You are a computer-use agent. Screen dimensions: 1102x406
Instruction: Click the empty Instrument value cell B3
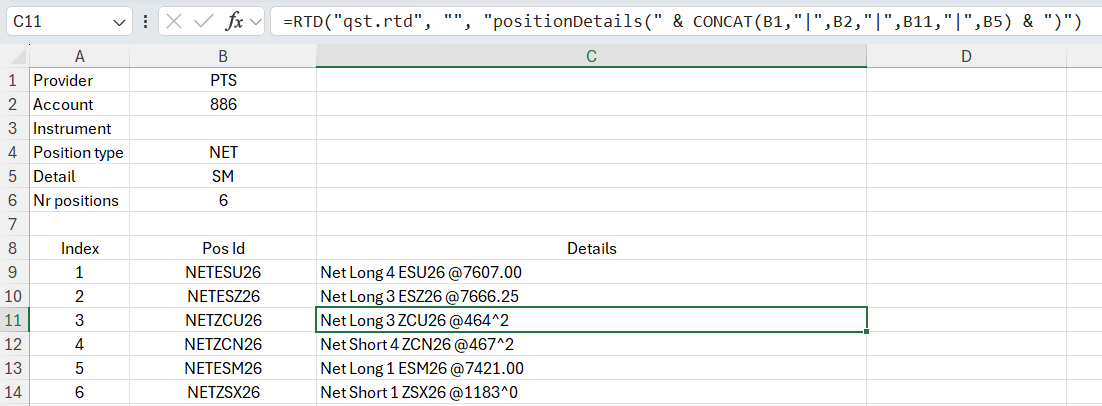223,129
